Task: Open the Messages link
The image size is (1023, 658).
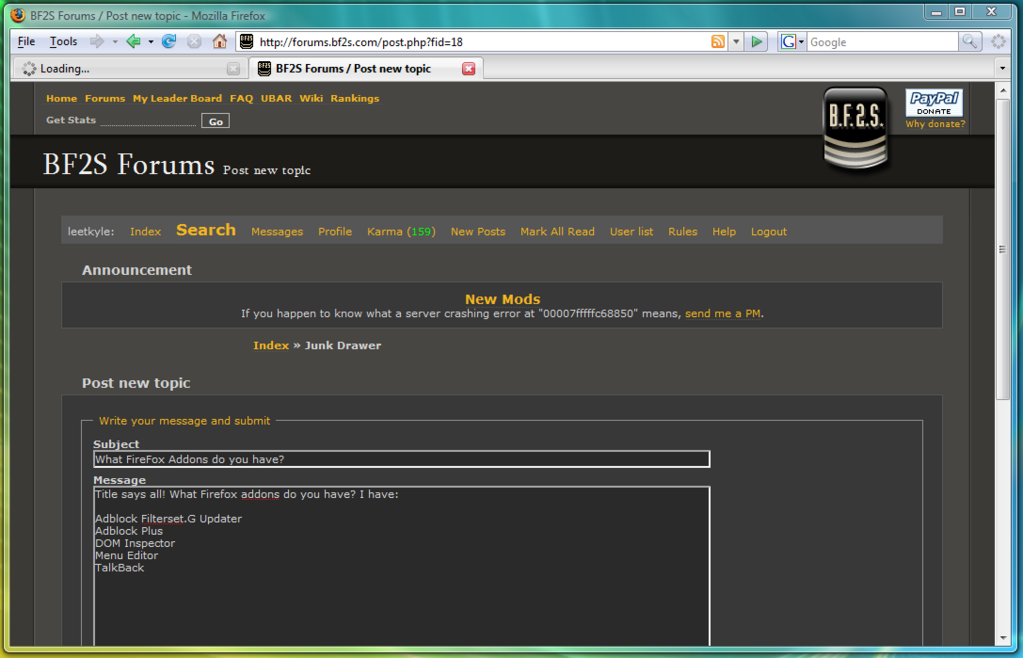Action: 277,232
